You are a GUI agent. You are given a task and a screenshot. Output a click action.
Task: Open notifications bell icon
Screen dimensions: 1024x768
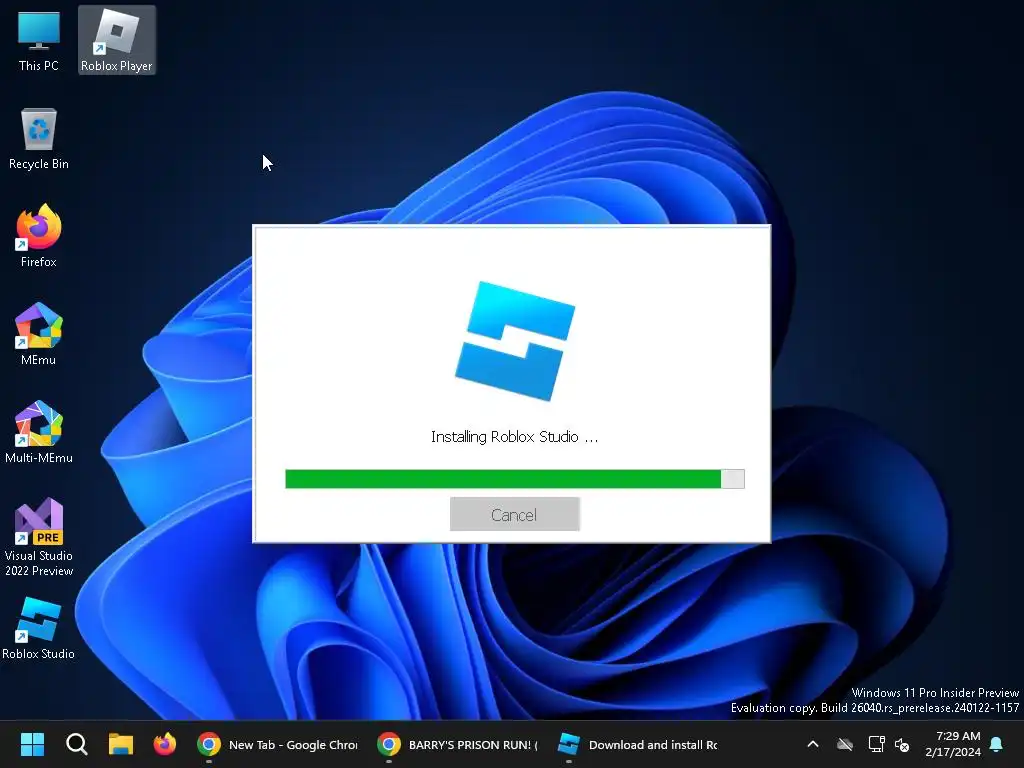[997, 744]
